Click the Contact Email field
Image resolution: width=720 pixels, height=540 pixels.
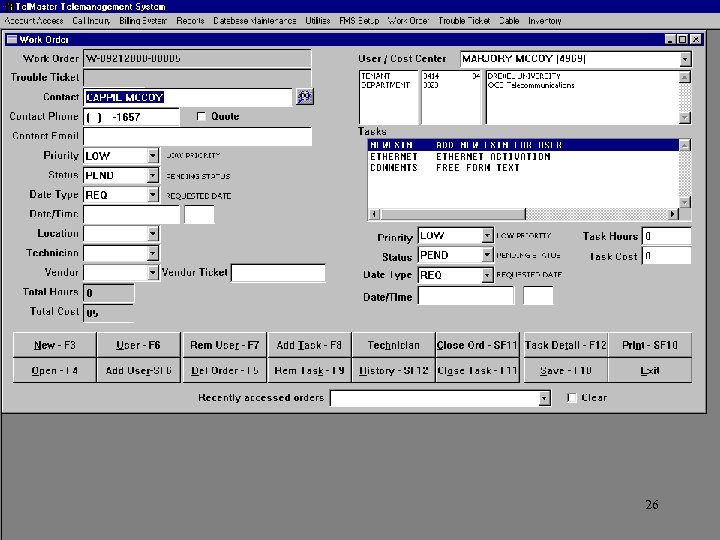pos(197,136)
